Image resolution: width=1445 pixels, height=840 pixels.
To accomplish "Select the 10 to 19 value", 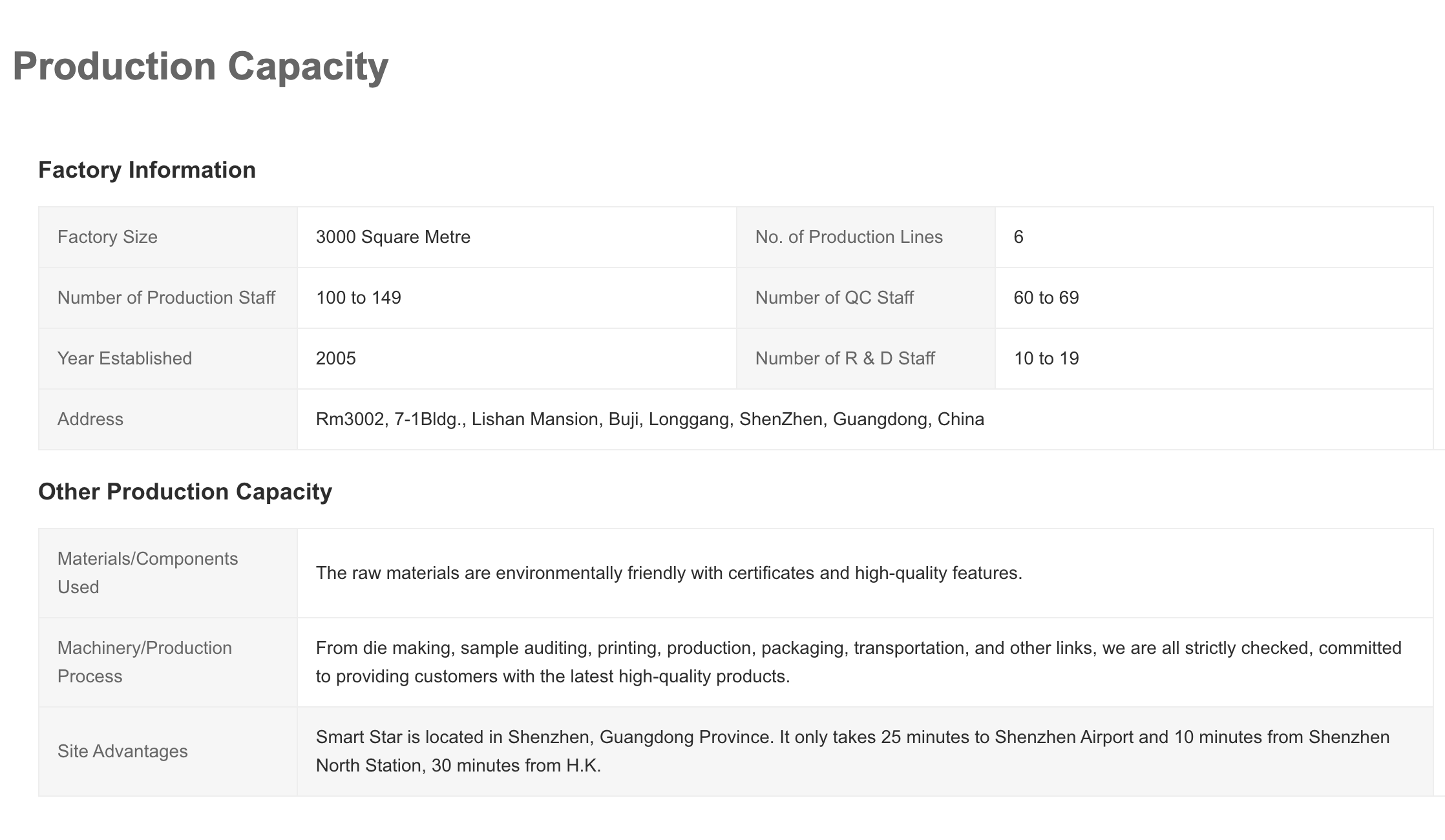I will (x=1046, y=359).
